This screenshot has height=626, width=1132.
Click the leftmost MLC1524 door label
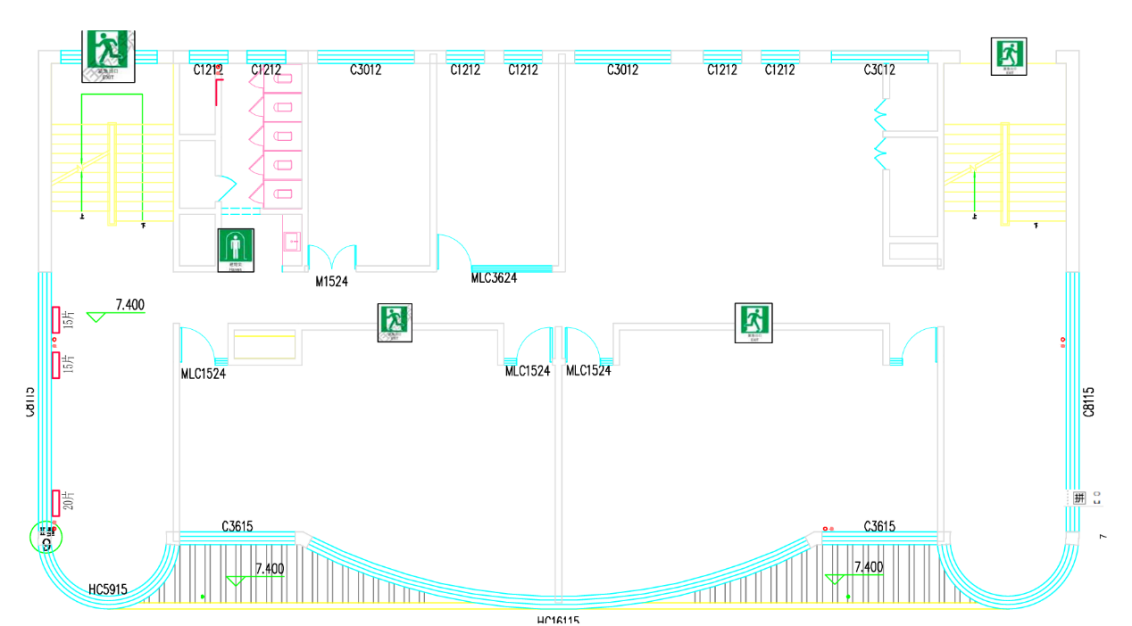202,374
